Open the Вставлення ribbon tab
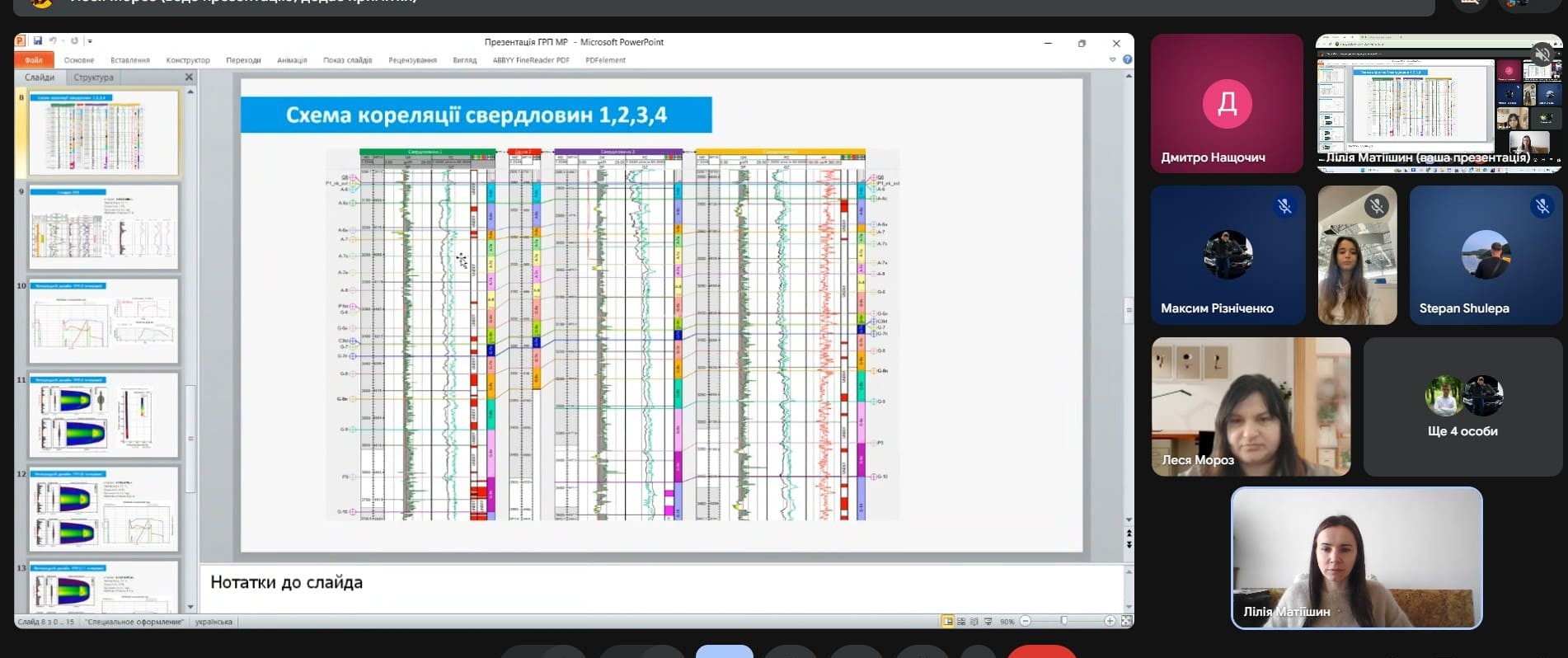Viewport: 1568px width, 658px height. pyautogui.click(x=130, y=60)
